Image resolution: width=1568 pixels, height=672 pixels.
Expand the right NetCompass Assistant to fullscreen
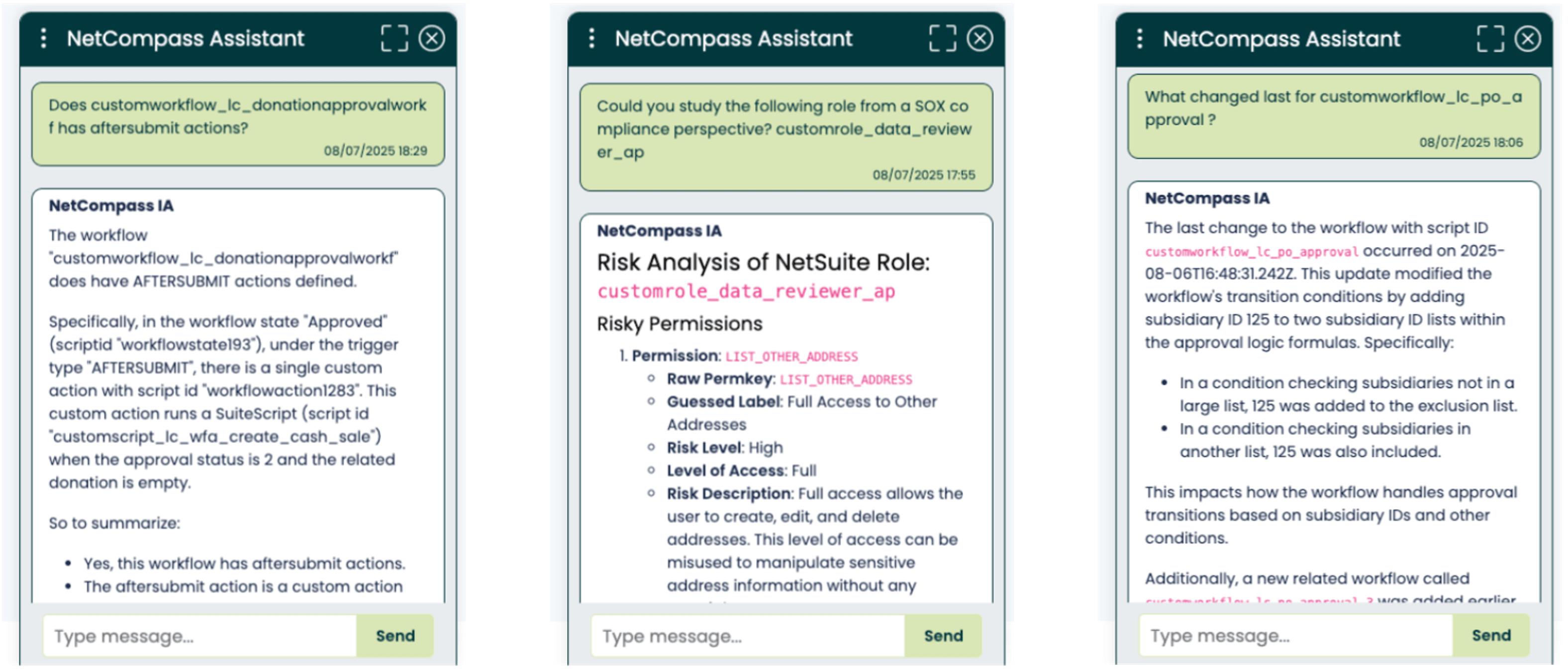coord(1489,38)
